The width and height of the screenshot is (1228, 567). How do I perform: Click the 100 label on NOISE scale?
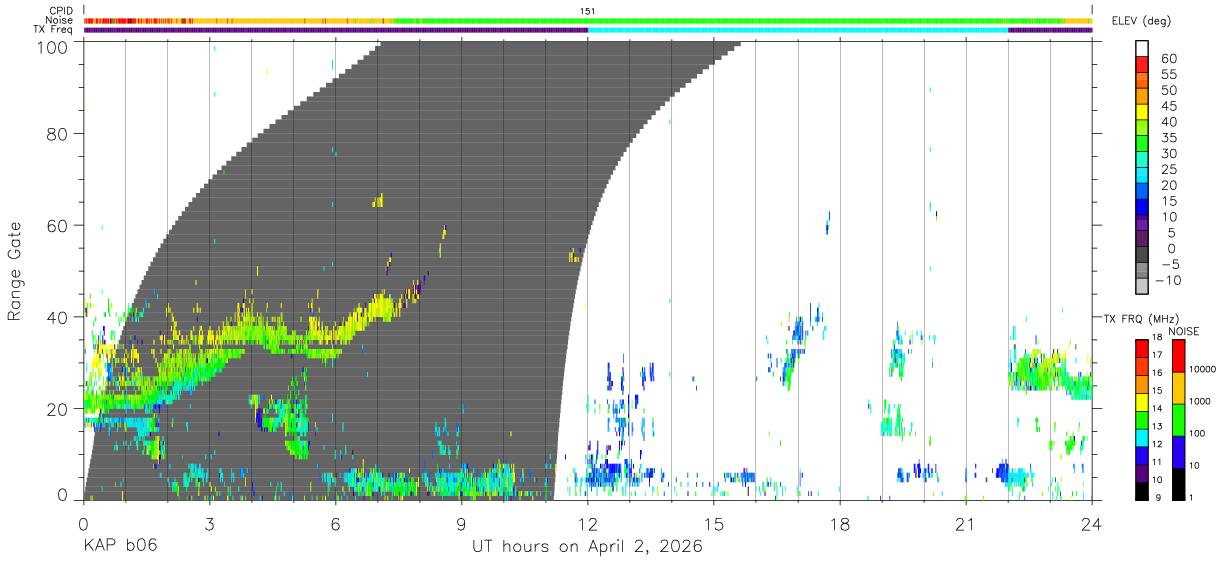(1198, 433)
